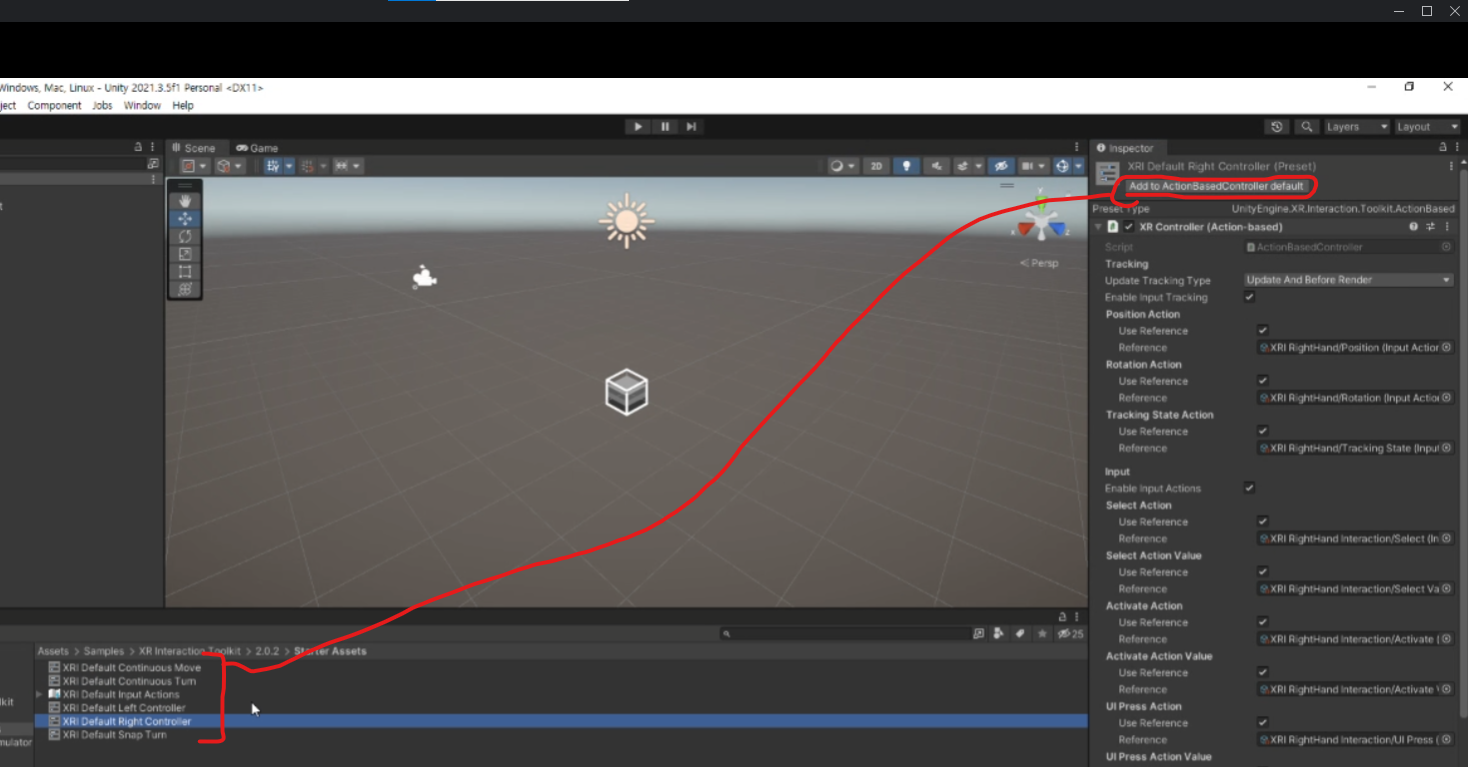Toggle Select Action Use Reference checkbox
1468x767 pixels.
(1263, 522)
